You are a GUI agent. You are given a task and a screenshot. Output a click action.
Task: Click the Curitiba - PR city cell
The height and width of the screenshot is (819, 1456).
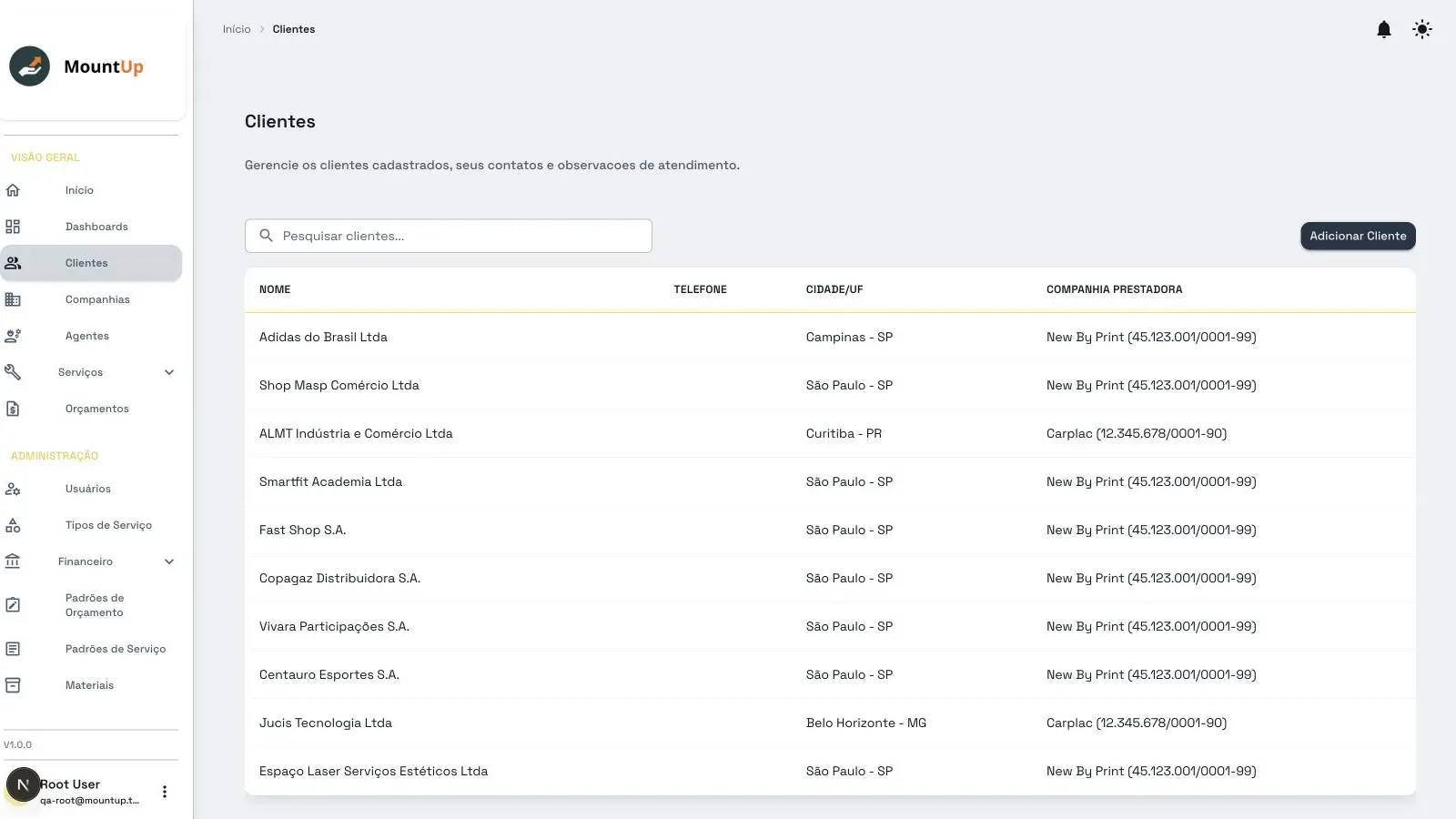(x=844, y=433)
